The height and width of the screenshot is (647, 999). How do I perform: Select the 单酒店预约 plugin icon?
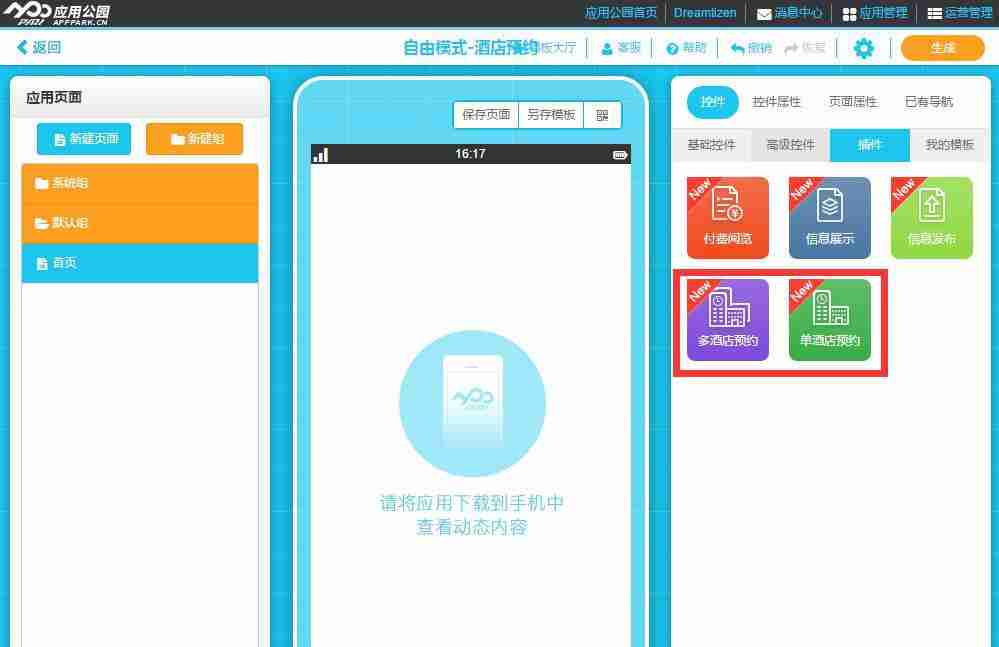829,320
